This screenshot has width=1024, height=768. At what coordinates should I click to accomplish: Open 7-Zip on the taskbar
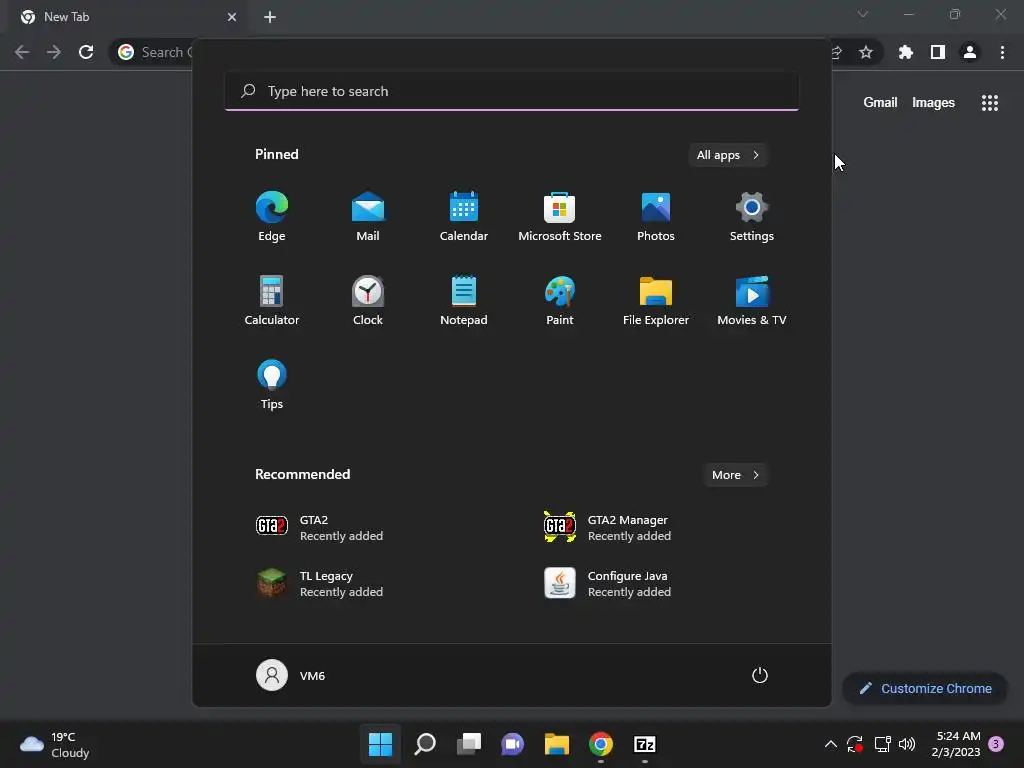coord(645,744)
